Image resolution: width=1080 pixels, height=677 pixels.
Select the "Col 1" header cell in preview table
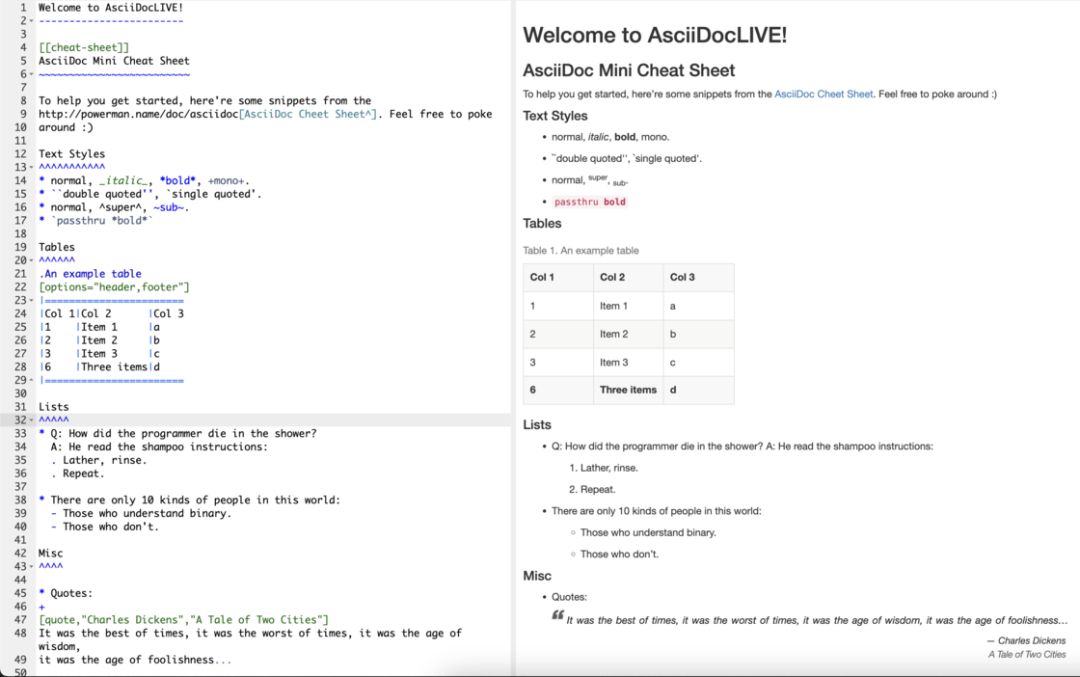tap(559, 277)
